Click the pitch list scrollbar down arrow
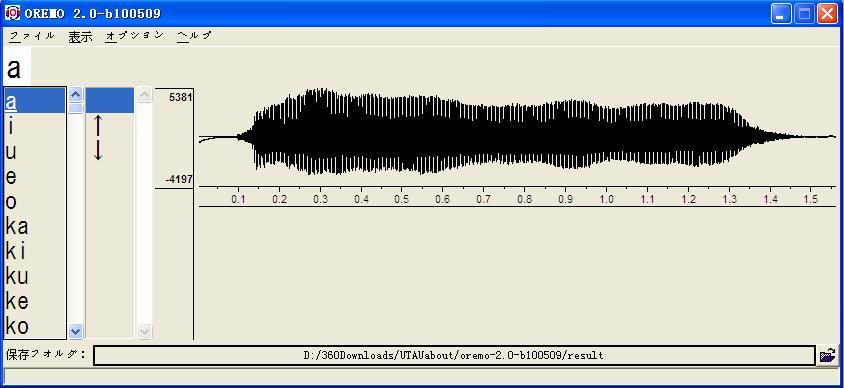The height and width of the screenshot is (388, 844). [x=144, y=331]
